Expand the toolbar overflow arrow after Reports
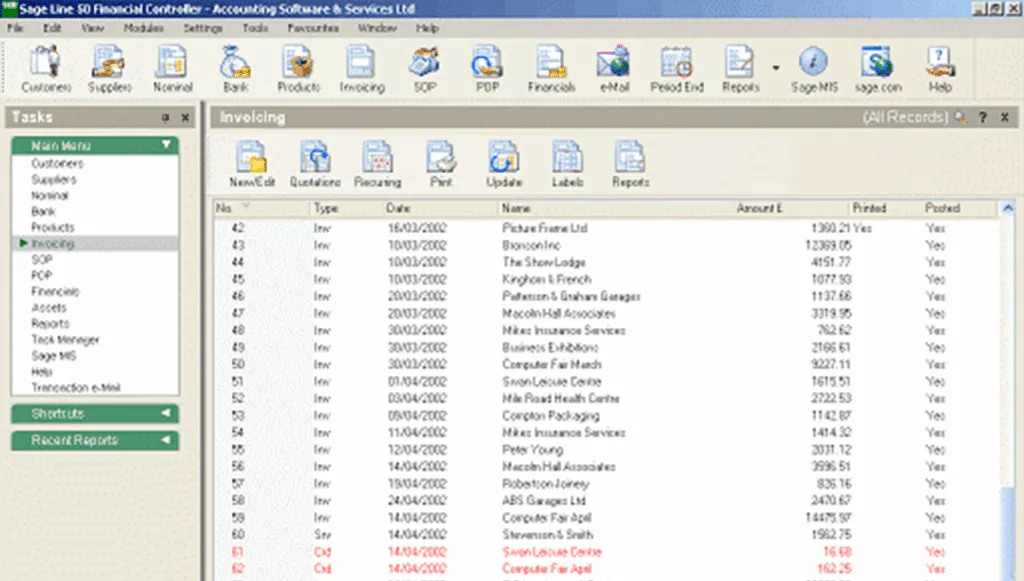Screen dimensions: 1024x581 point(776,68)
